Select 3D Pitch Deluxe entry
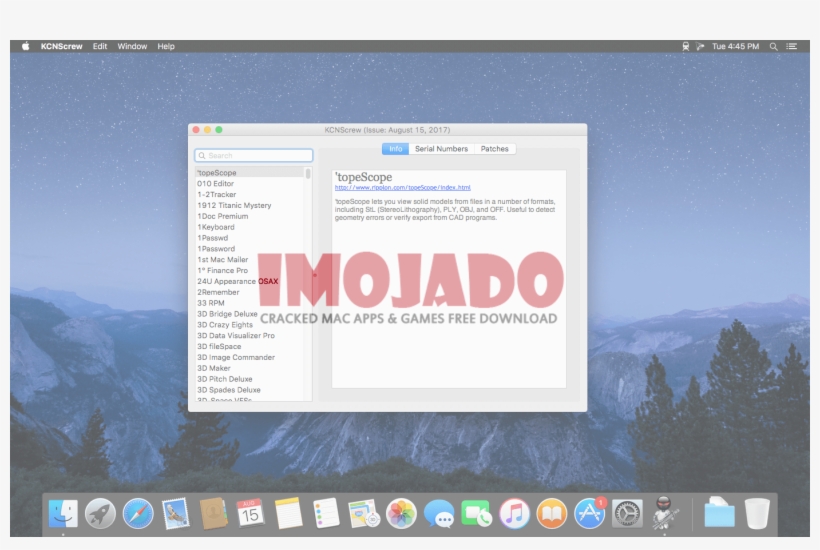820x550 pixels. [x=250, y=379]
